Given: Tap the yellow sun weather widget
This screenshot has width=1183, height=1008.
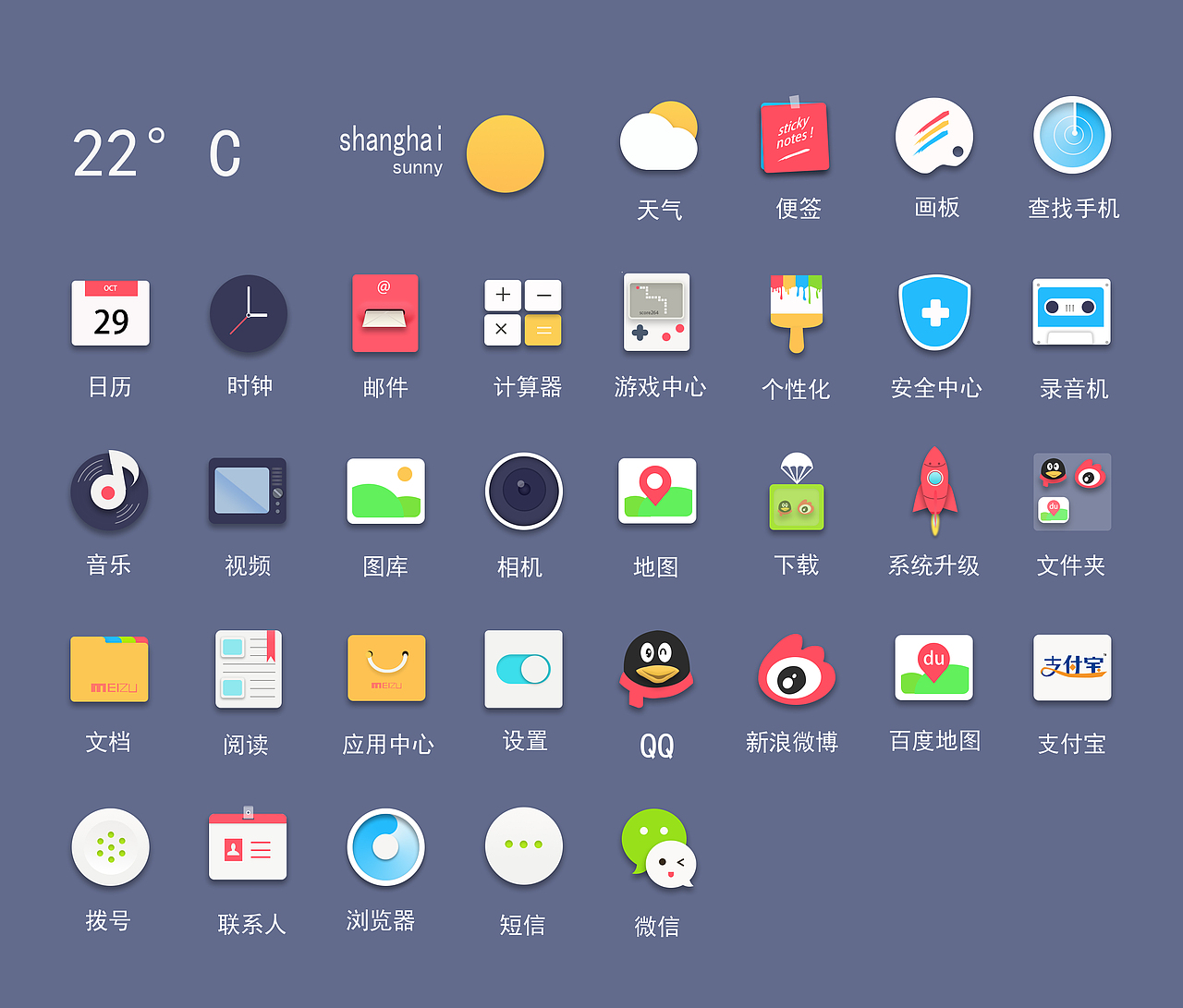Looking at the screenshot, I should tap(505, 154).
